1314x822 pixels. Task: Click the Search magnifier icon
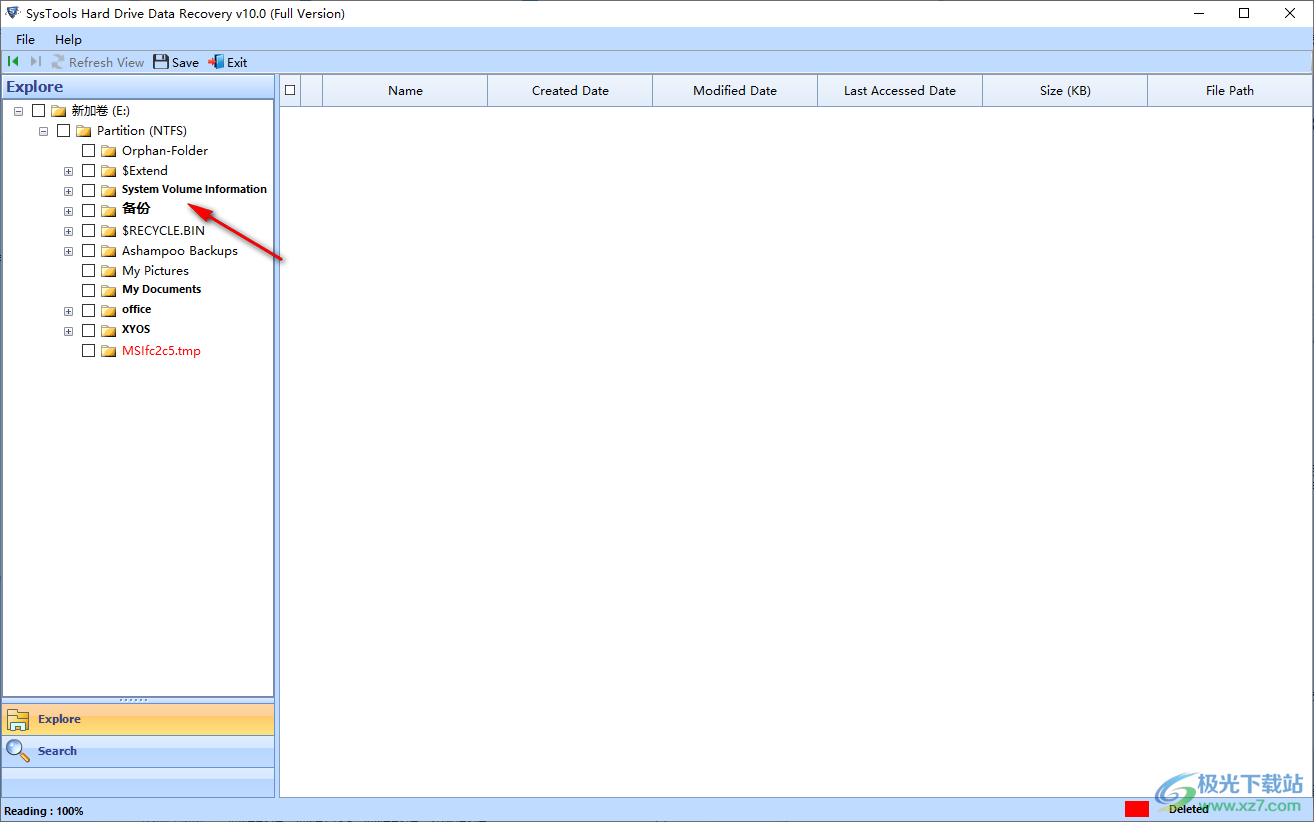click(18, 750)
